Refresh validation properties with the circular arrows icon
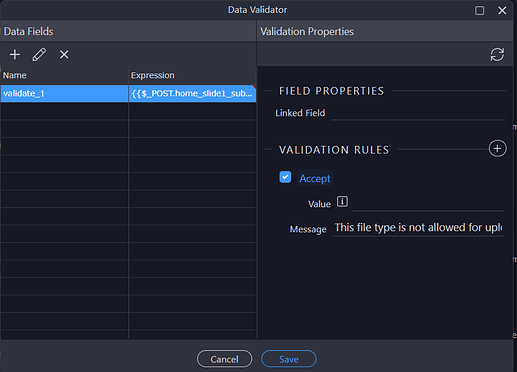This screenshot has height=372, width=517. point(497,54)
